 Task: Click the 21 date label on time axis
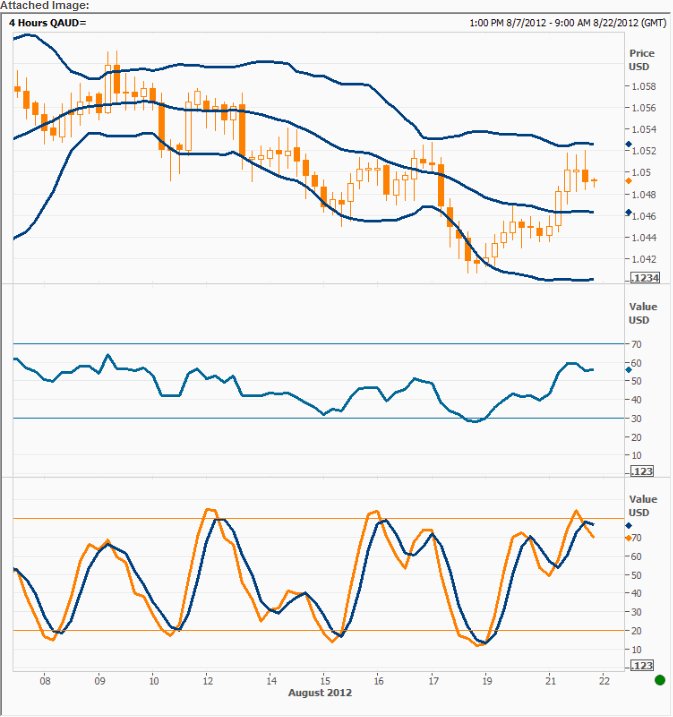[x=550, y=681]
